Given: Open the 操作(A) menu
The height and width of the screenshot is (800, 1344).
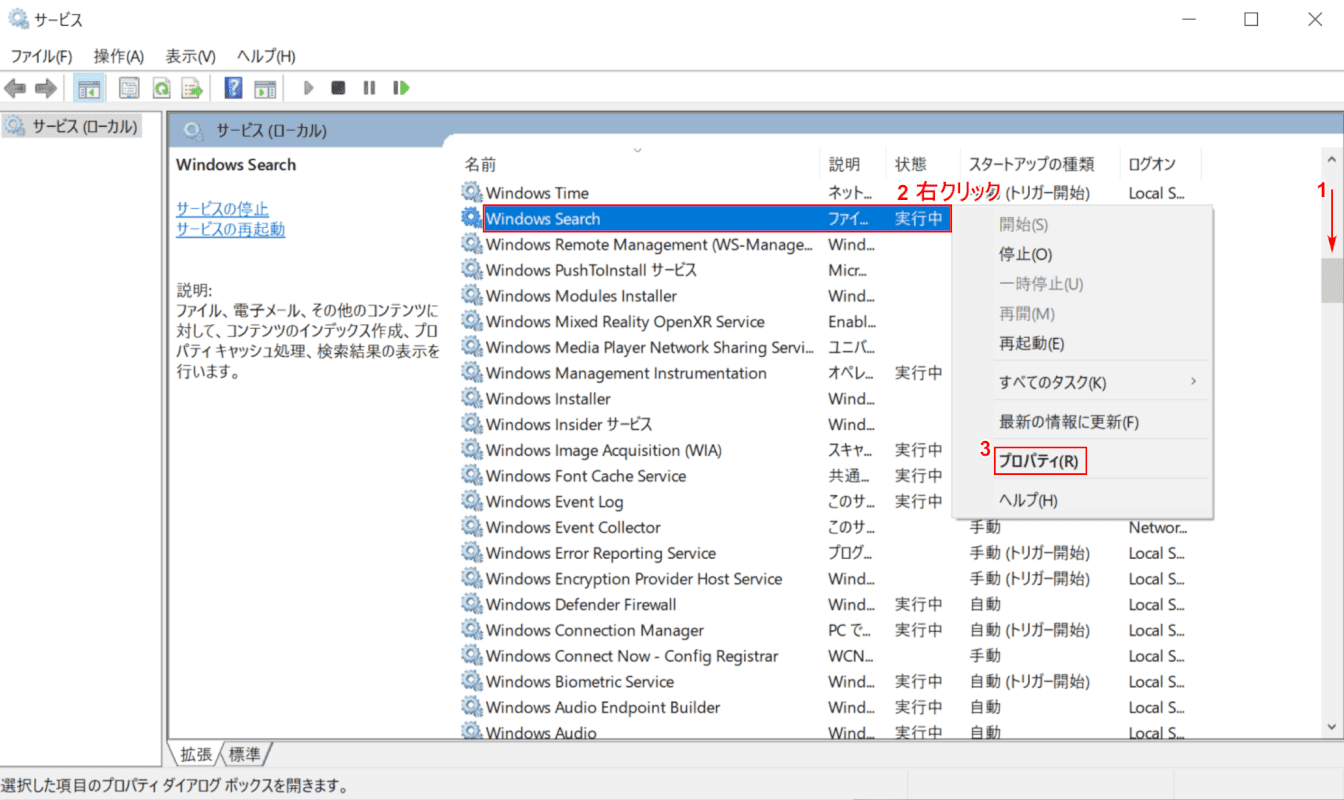Looking at the screenshot, I should click(x=119, y=56).
